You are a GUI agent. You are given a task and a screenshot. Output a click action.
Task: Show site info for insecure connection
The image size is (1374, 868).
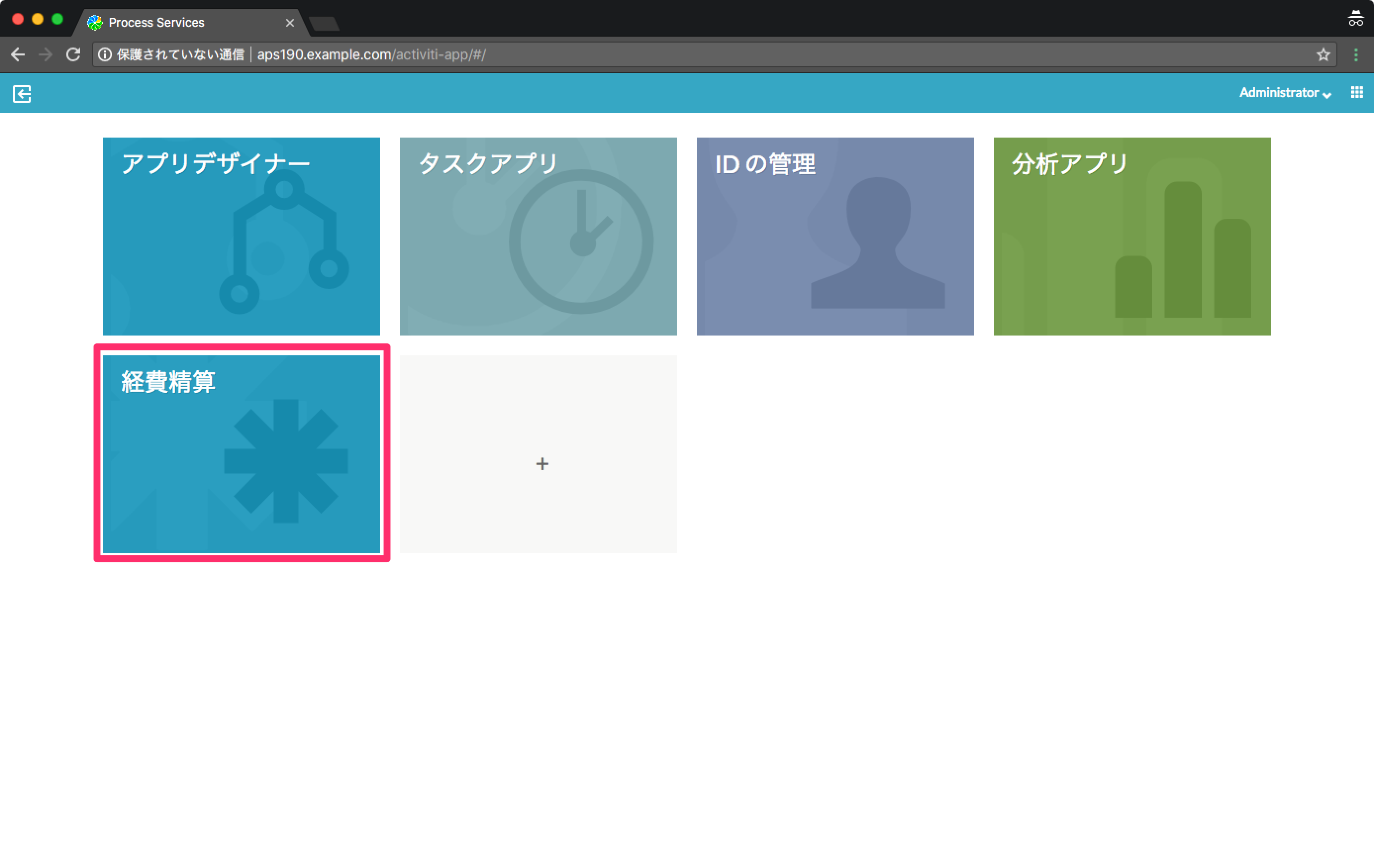click(x=104, y=55)
